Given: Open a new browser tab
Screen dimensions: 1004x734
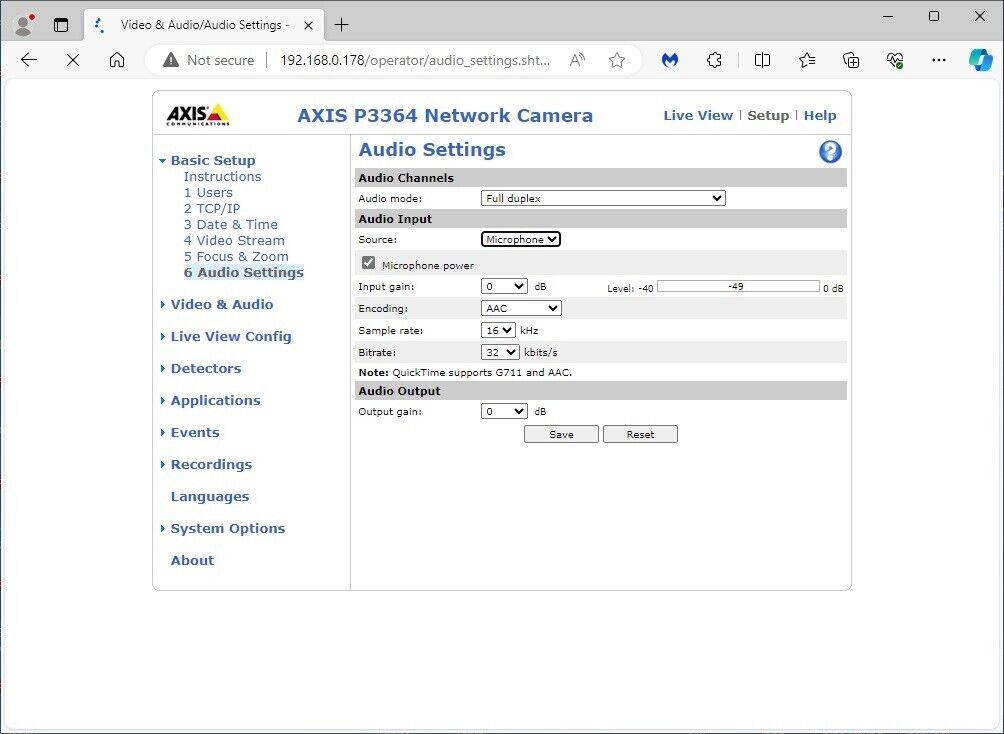Looking at the screenshot, I should (342, 25).
